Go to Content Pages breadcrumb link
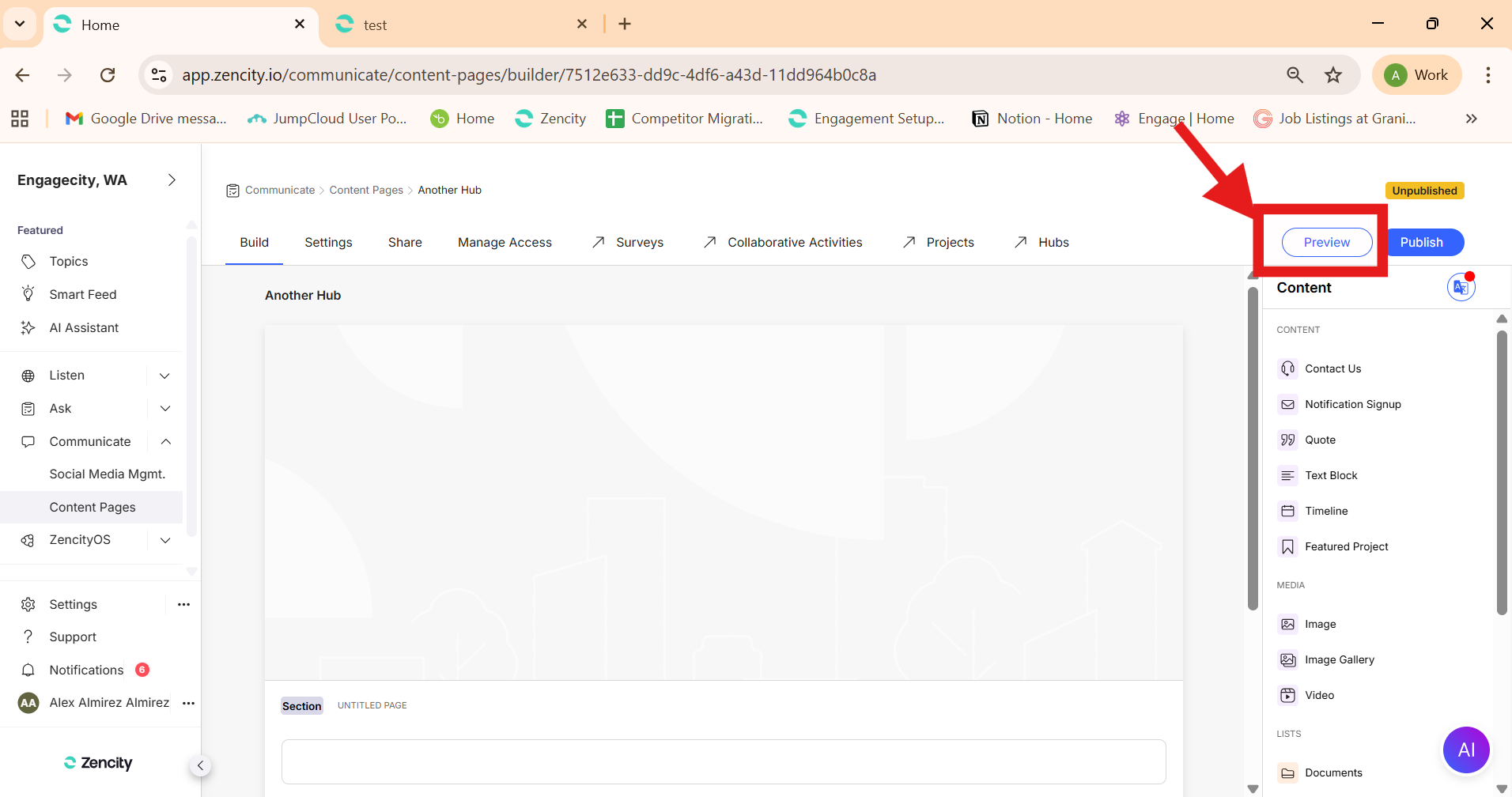The image size is (1512, 797). pos(366,190)
